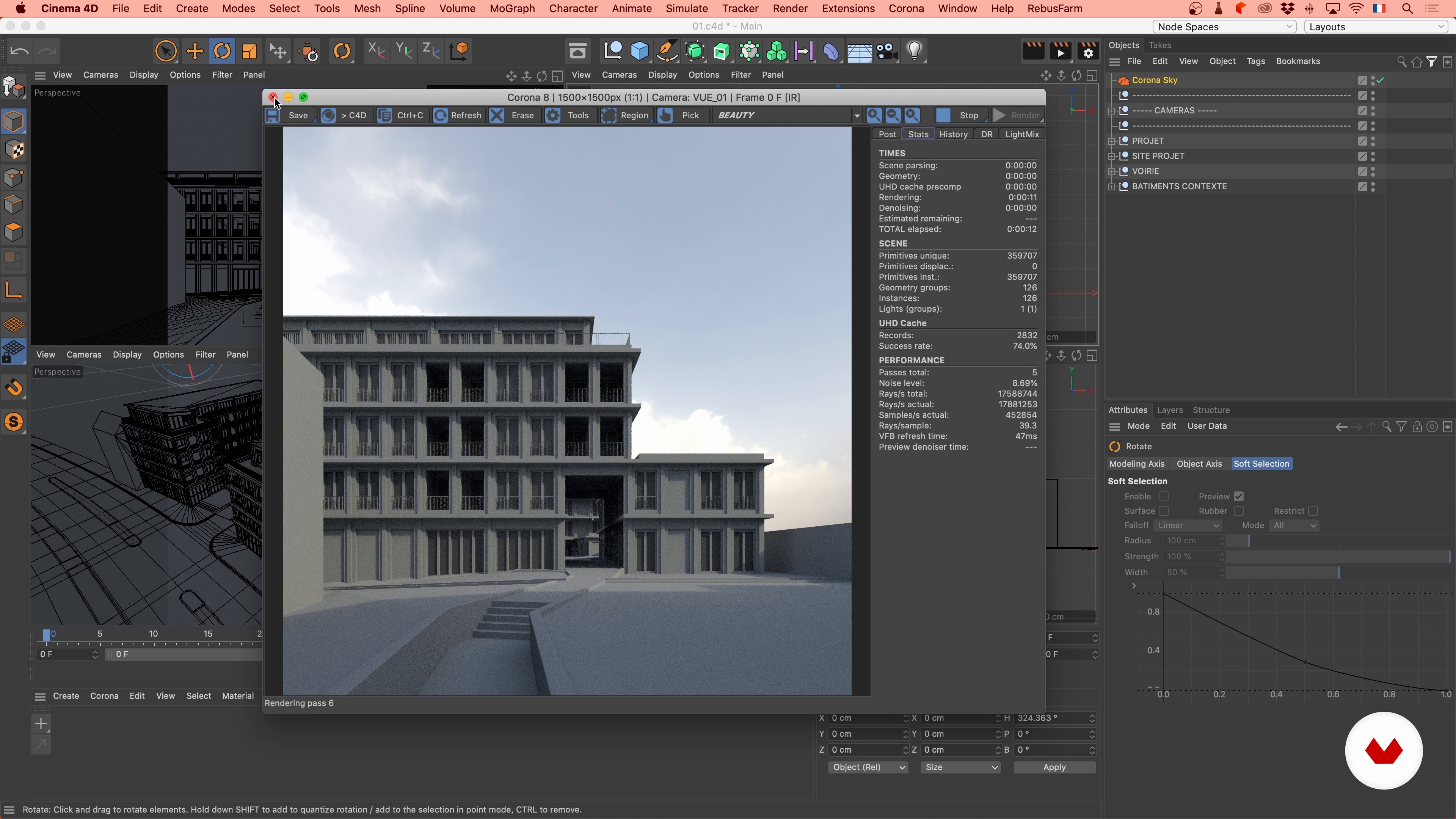Render to Picture Viewer
Screen dimensions: 1456x819
point(1061,52)
